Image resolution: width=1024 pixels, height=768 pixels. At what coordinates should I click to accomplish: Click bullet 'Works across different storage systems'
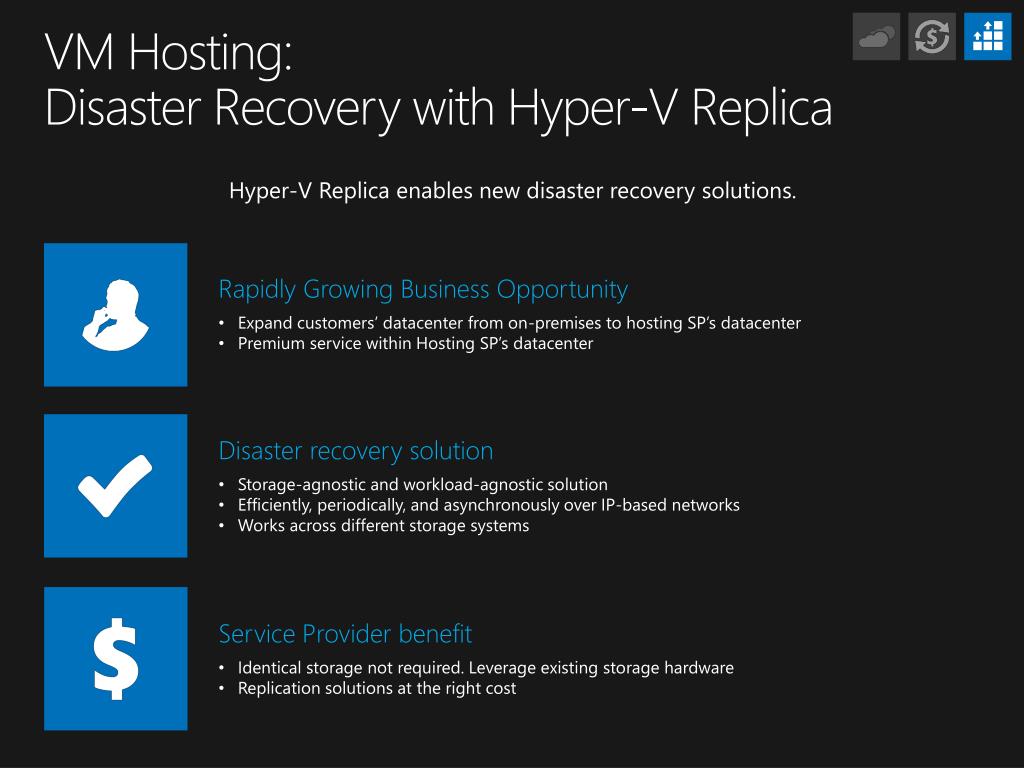pyautogui.click(x=383, y=526)
